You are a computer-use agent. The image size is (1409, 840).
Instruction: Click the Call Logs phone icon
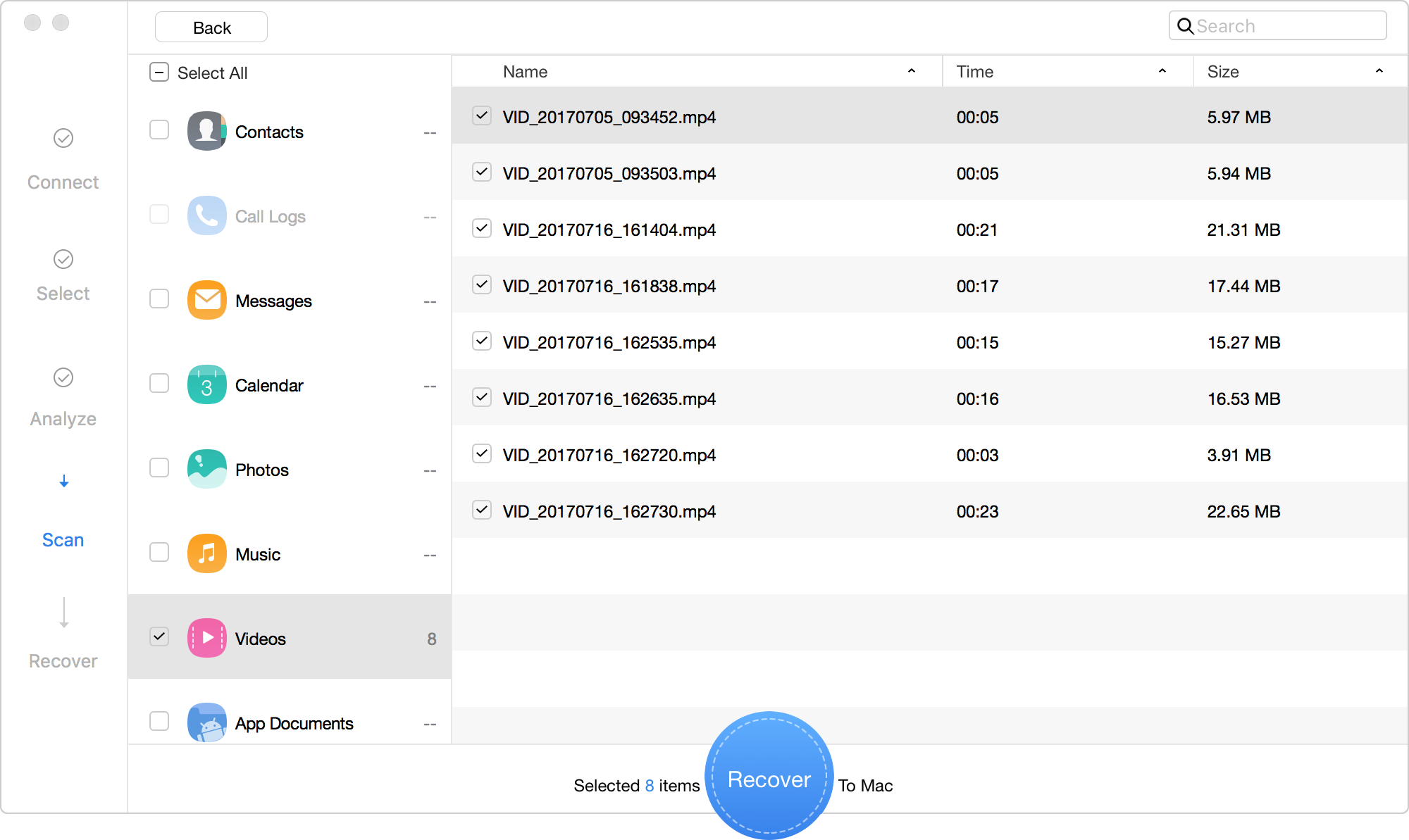point(206,215)
